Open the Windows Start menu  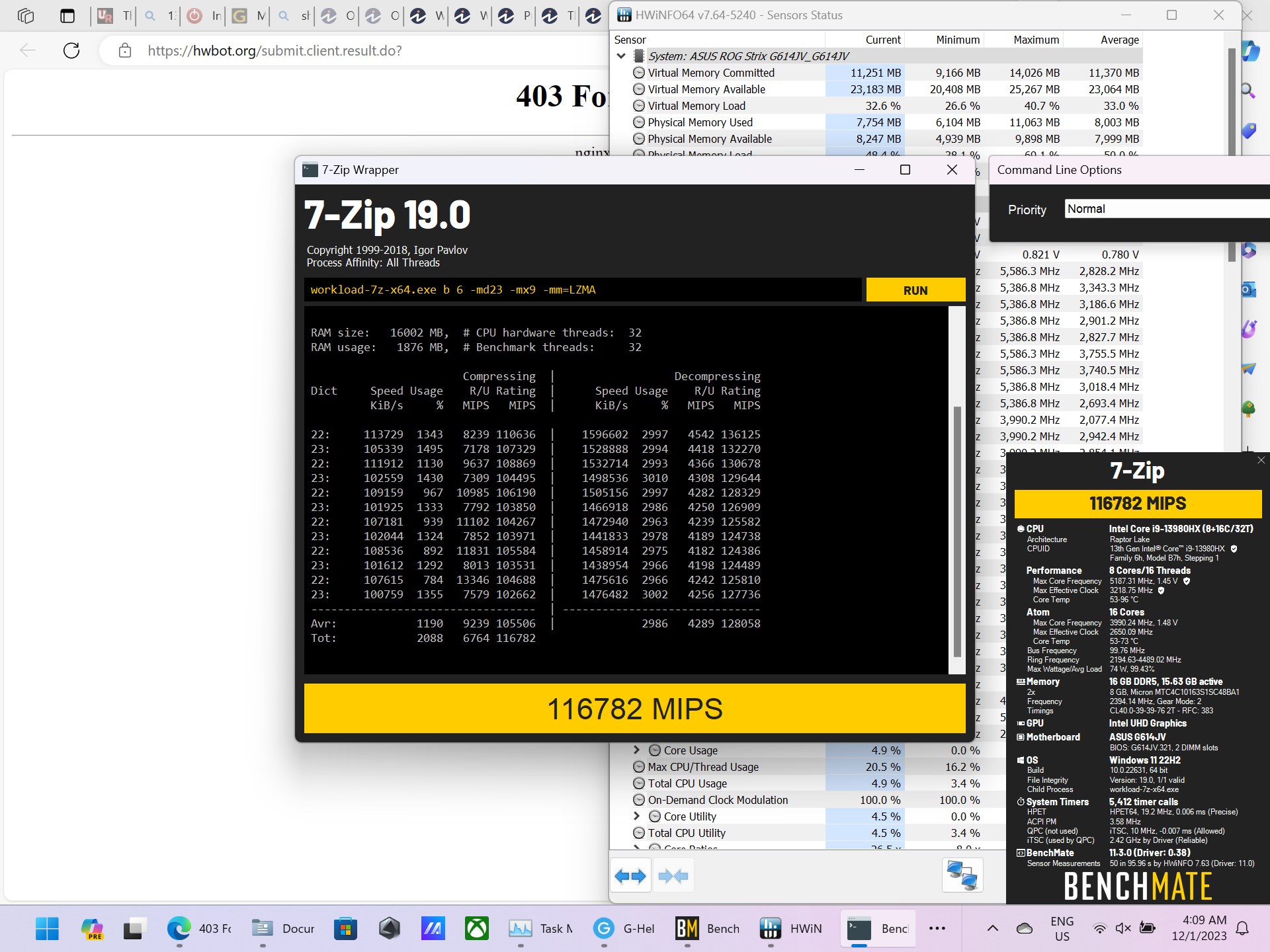(47, 929)
